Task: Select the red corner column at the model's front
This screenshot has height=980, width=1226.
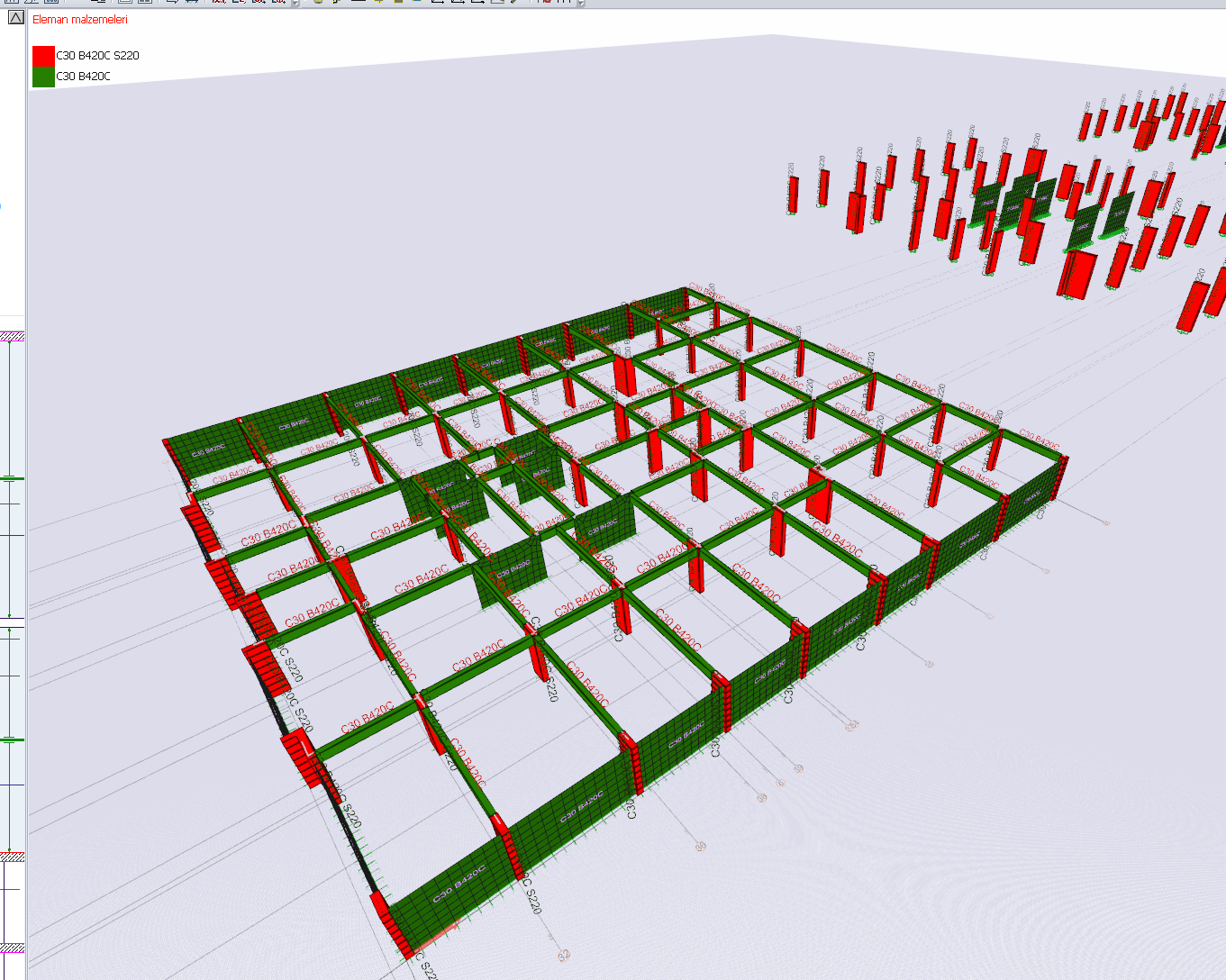Action: point(391,923)
